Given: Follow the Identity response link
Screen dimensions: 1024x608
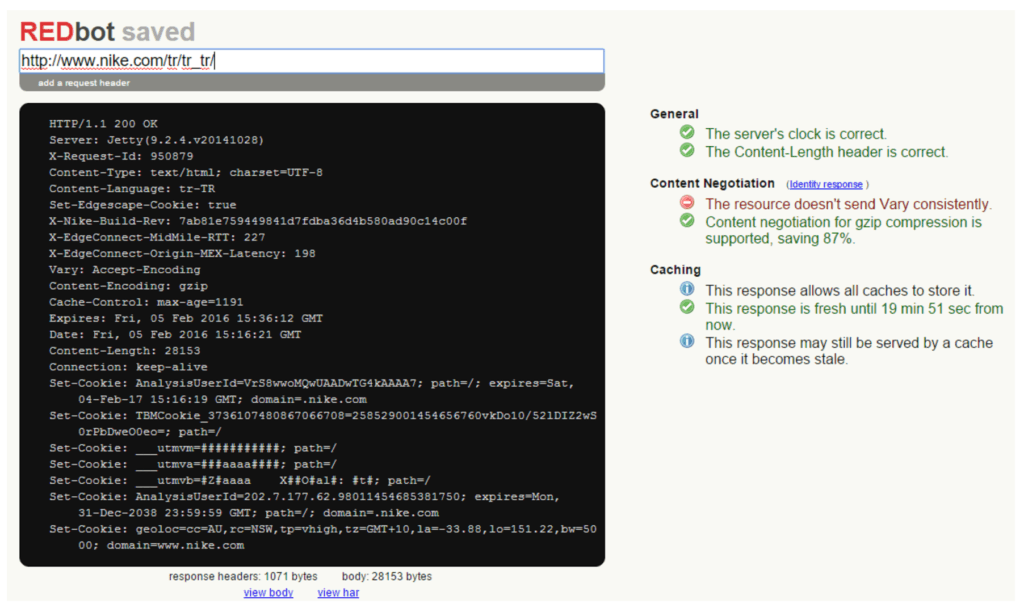Looking at the screenshot, I should click(826, 185).
